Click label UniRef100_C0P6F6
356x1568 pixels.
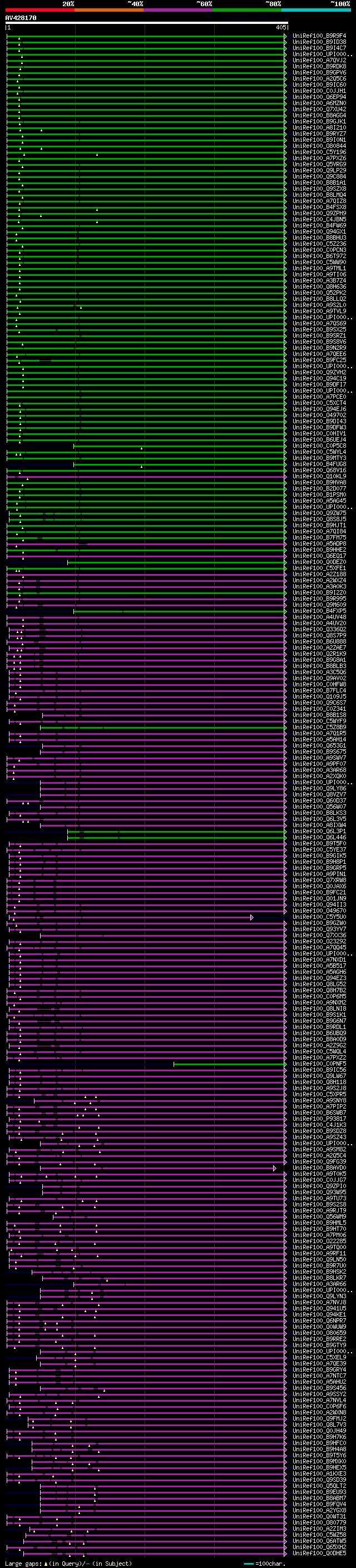319,1407
